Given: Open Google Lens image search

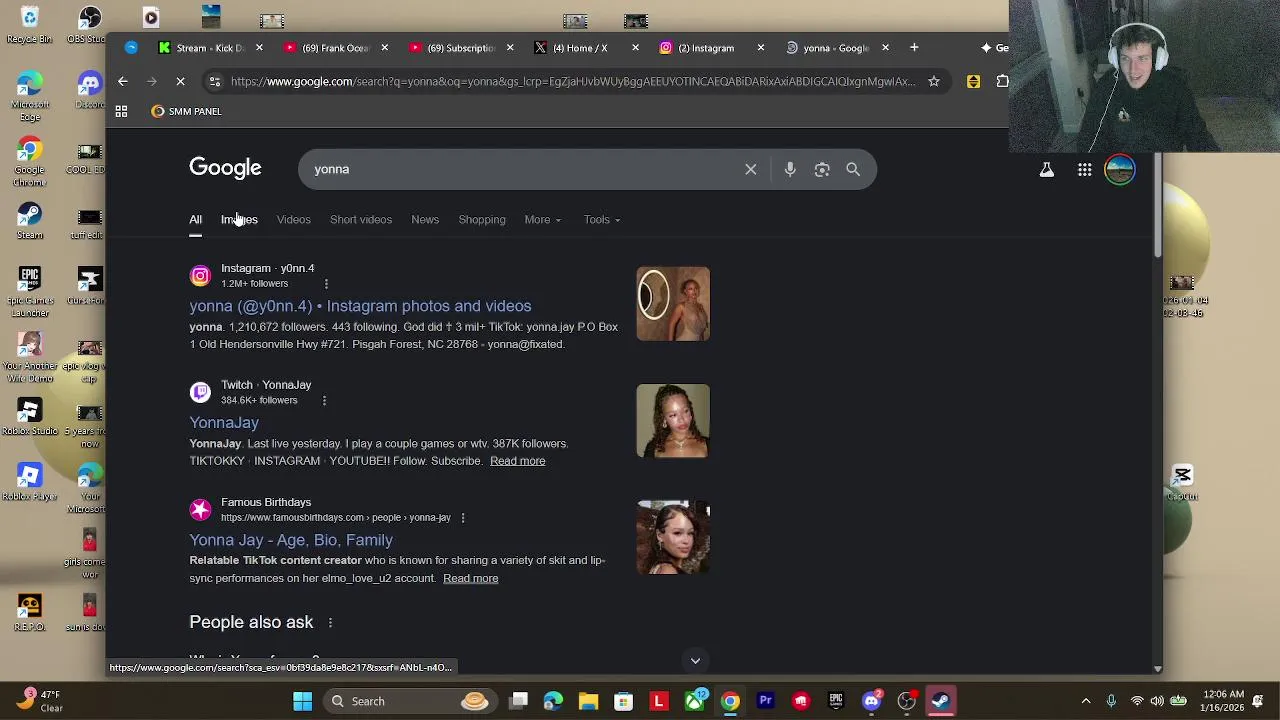Looking at the screenshot, I should [822, 169].
